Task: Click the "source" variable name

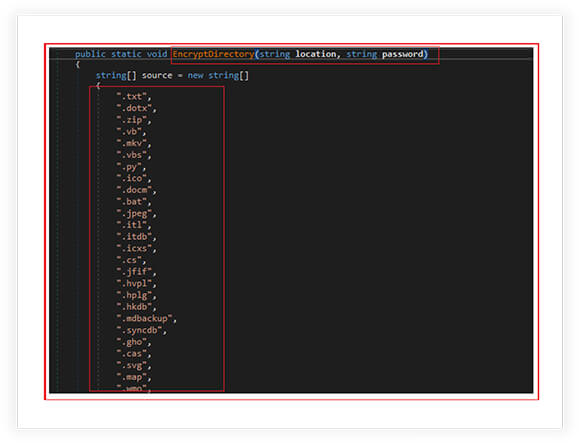Action: coord(157,76)
